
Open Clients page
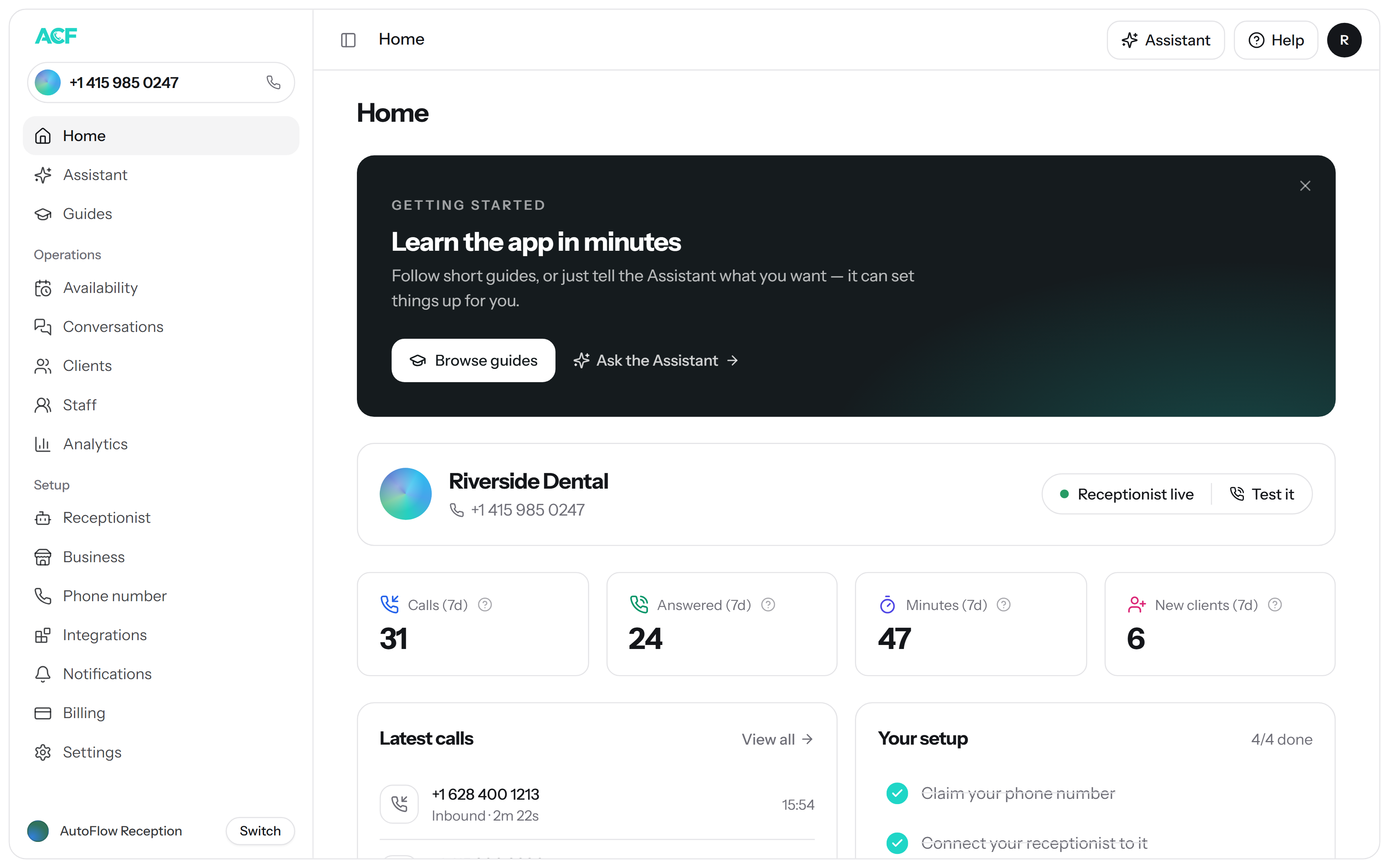161,366
